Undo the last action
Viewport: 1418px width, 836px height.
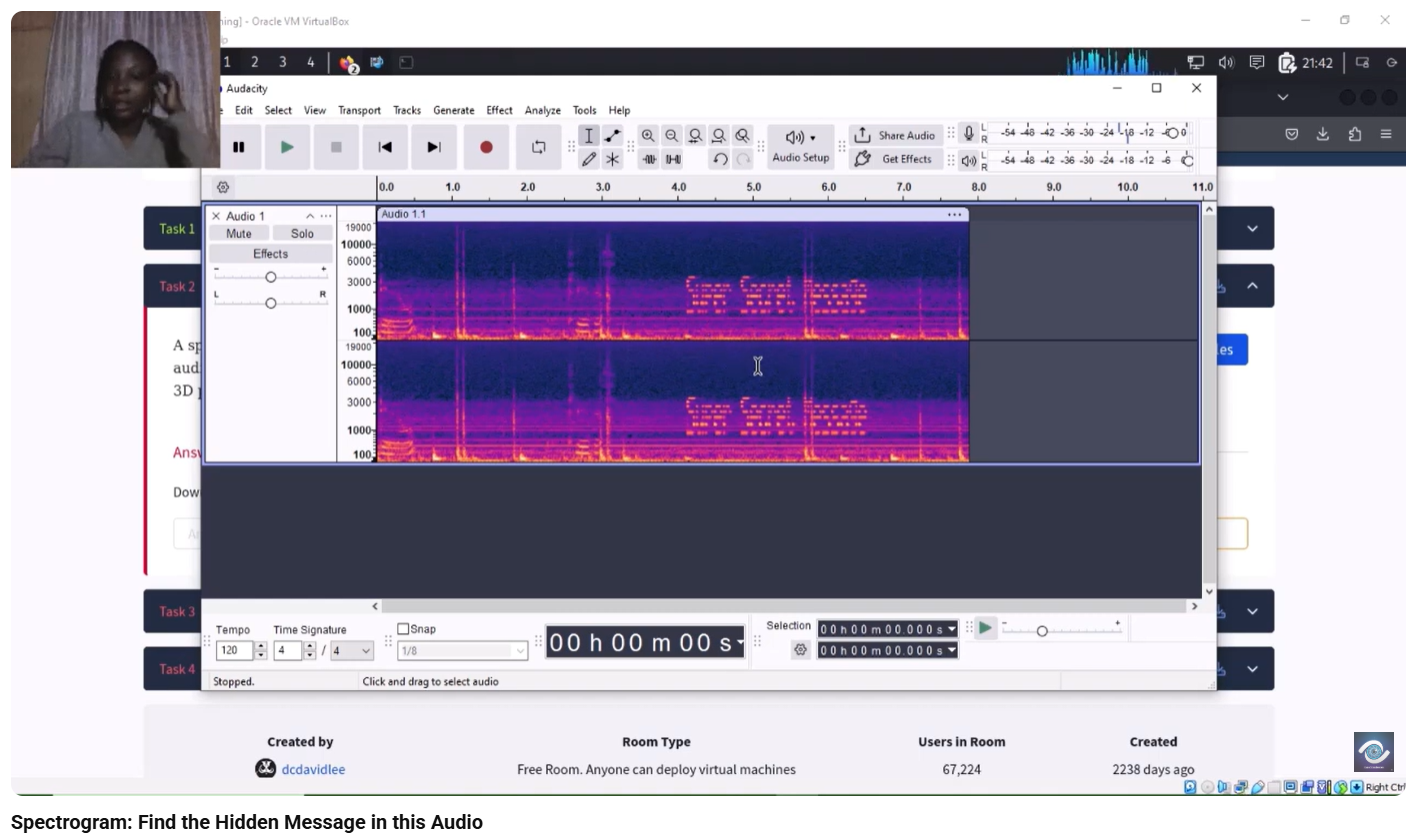pos(719,159)
